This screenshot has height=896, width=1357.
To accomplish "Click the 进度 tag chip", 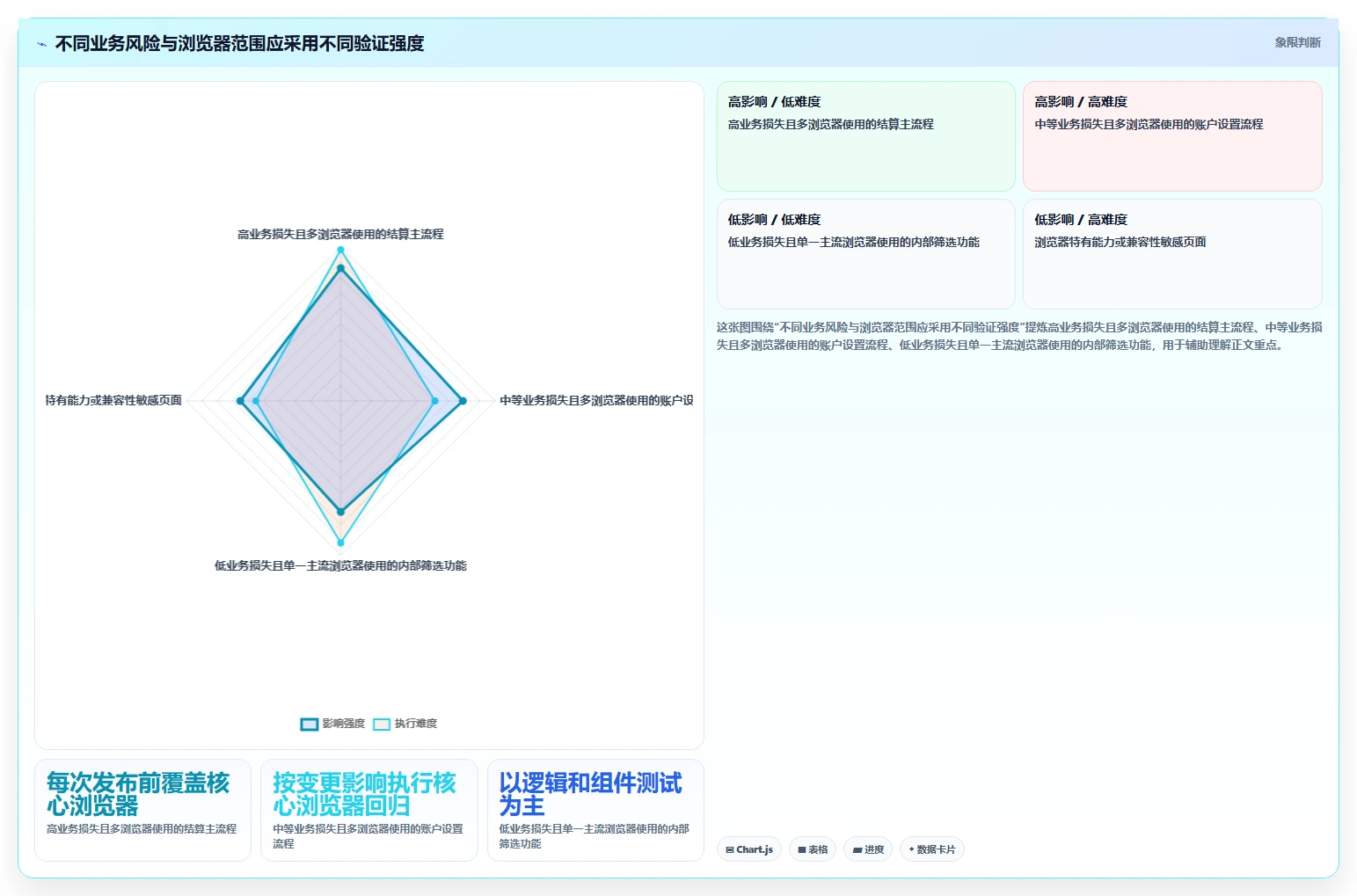I will (868, 849).
